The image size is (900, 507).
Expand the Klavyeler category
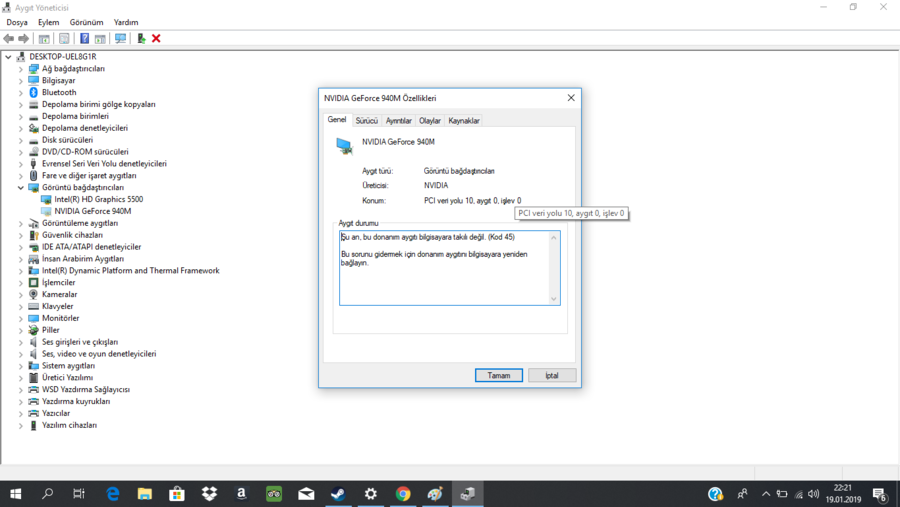click(21, 307)
